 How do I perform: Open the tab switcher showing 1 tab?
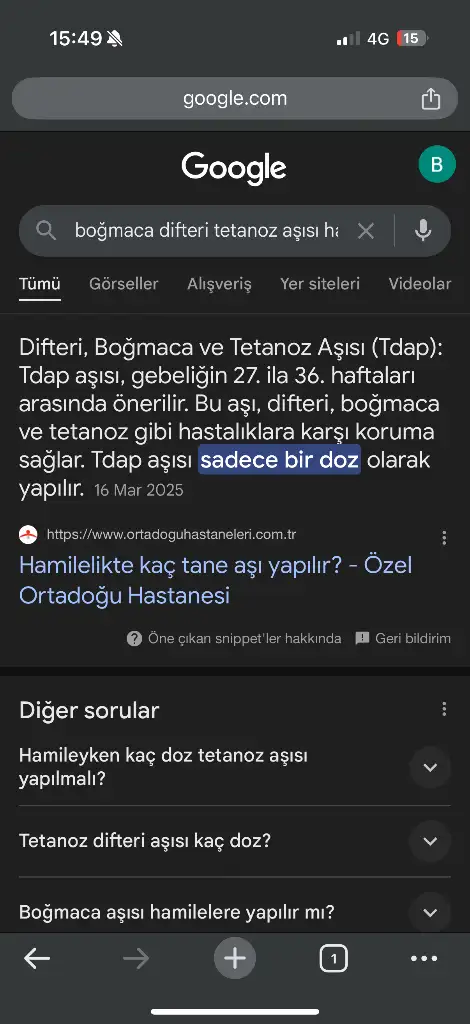pos(334,959)
